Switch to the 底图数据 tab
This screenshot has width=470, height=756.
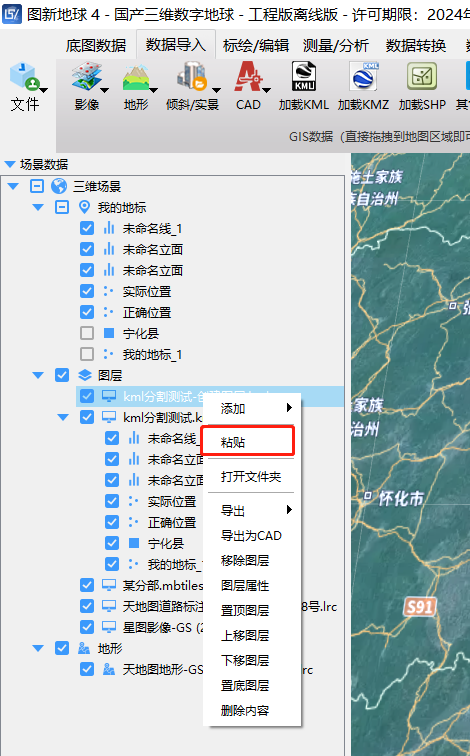click(x=96, y=45)
